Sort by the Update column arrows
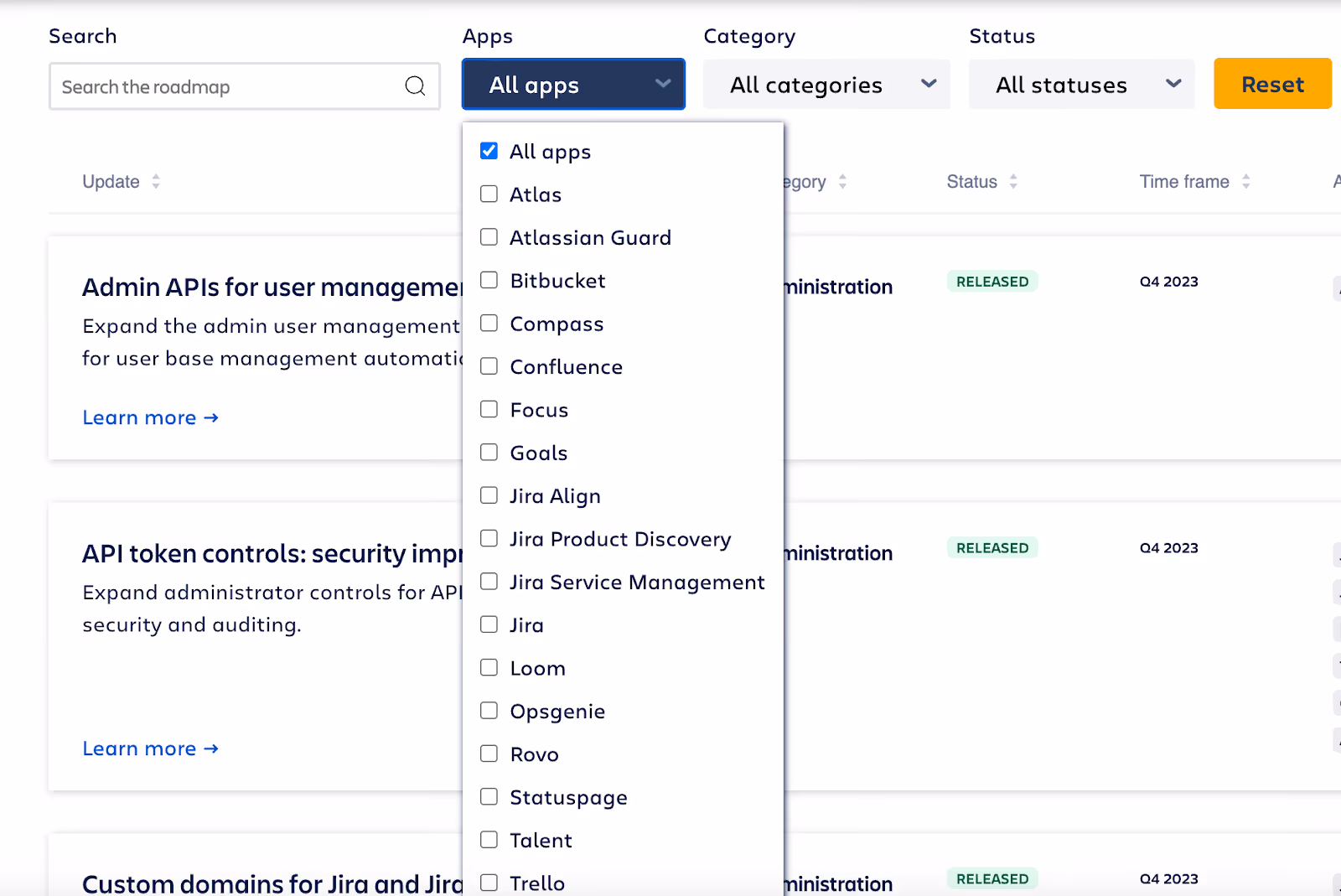 pyautogui.click(x=156, y=182)
